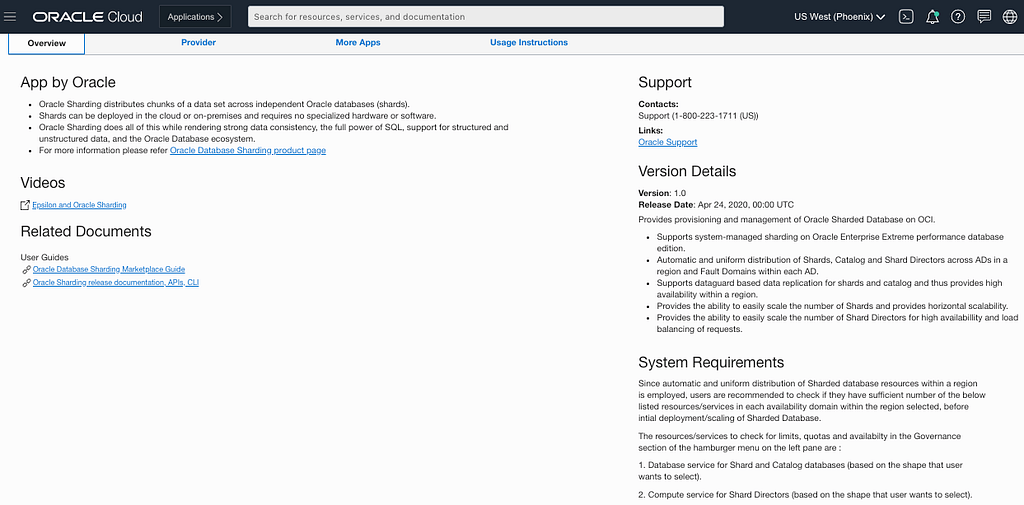Viewport: 1024px width, 505px height.
Task: Select the Overview tab
Action: tap(46, 43)
